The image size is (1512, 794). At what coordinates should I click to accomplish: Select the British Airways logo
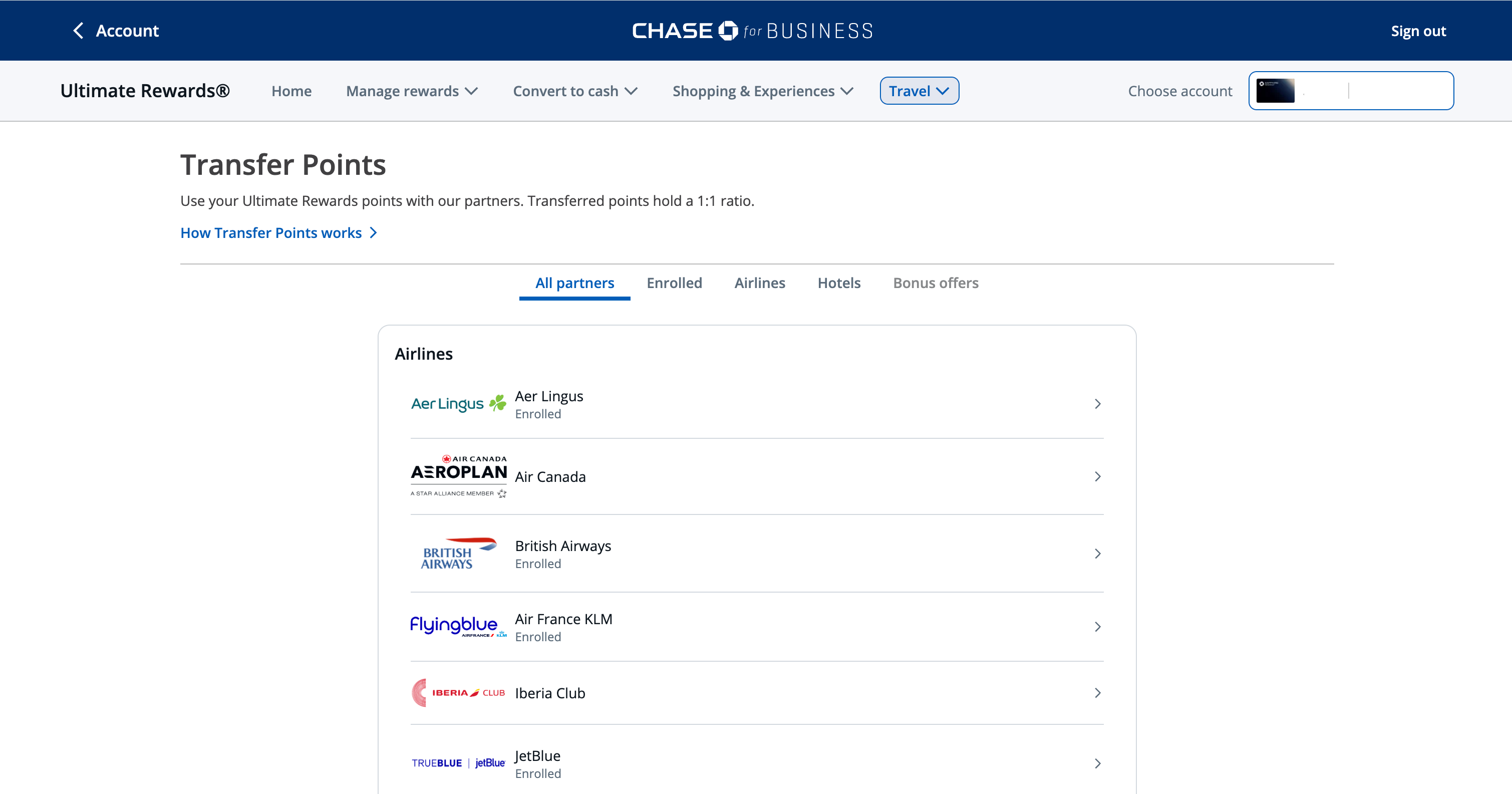[x=457, y=553]
